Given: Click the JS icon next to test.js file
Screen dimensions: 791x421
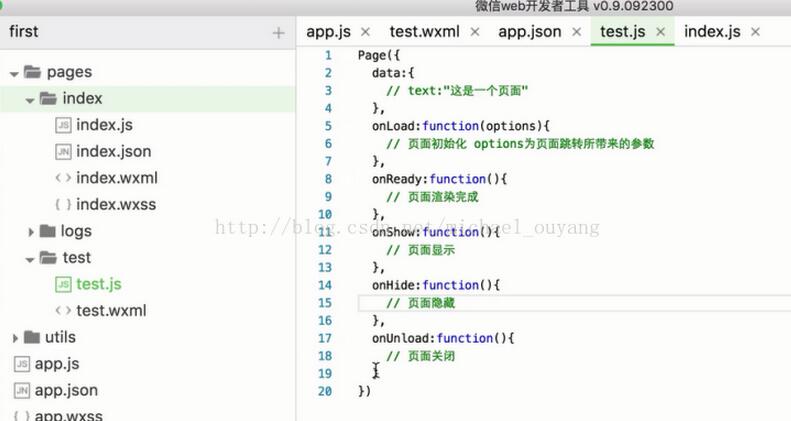Looking at the screenshot, I should point(63,284).
